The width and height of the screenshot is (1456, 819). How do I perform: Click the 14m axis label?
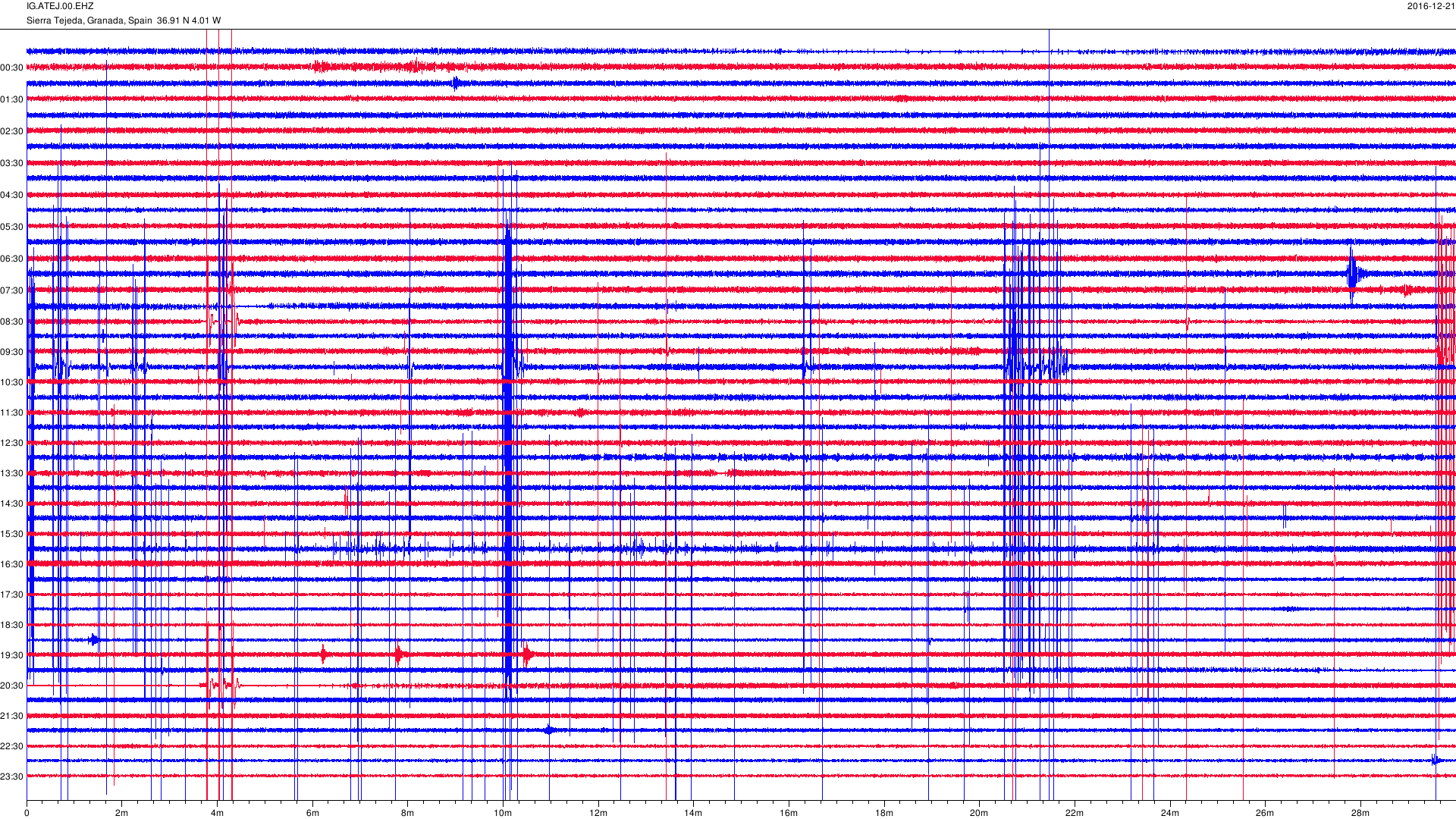pyautogui.click(x=693, y=813)
